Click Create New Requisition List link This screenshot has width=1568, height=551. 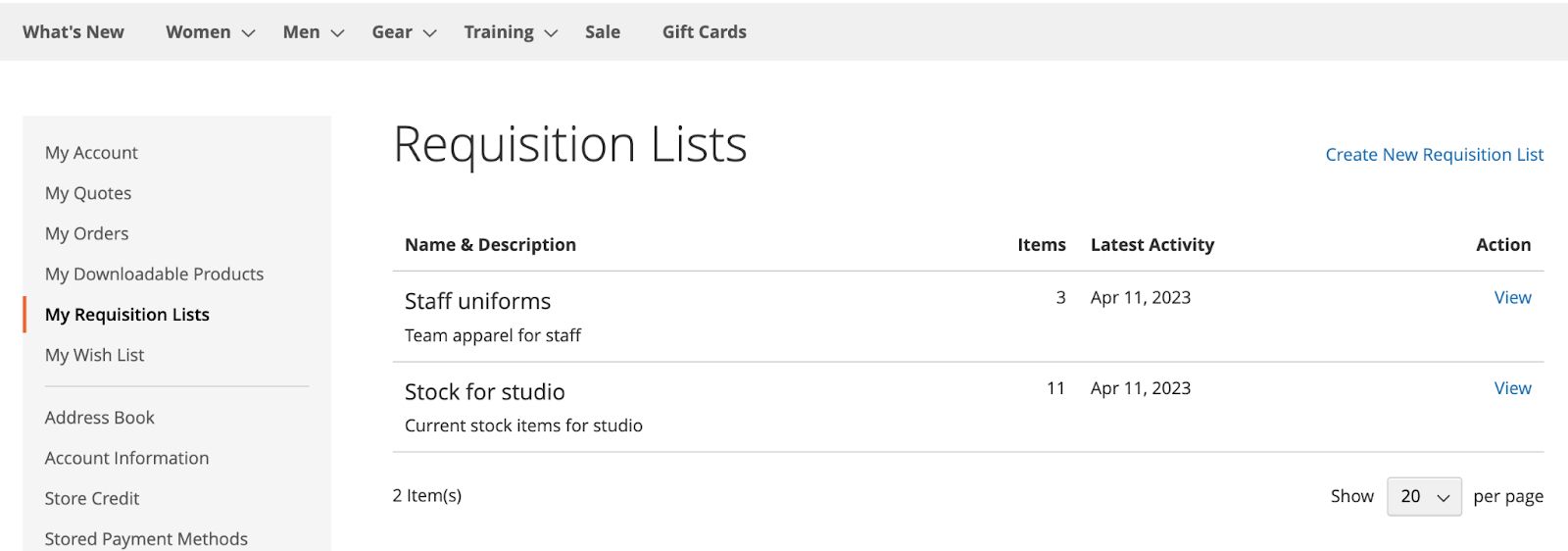coord(1434,155)
